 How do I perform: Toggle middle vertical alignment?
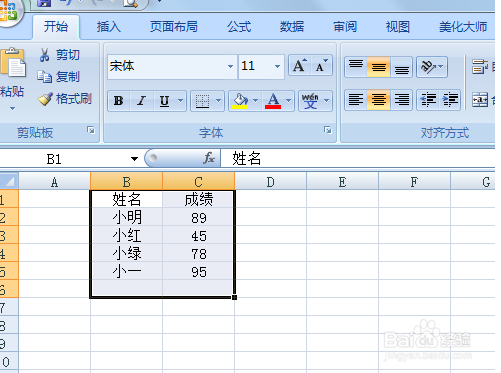pyautogui.click(x=379, y=67)
